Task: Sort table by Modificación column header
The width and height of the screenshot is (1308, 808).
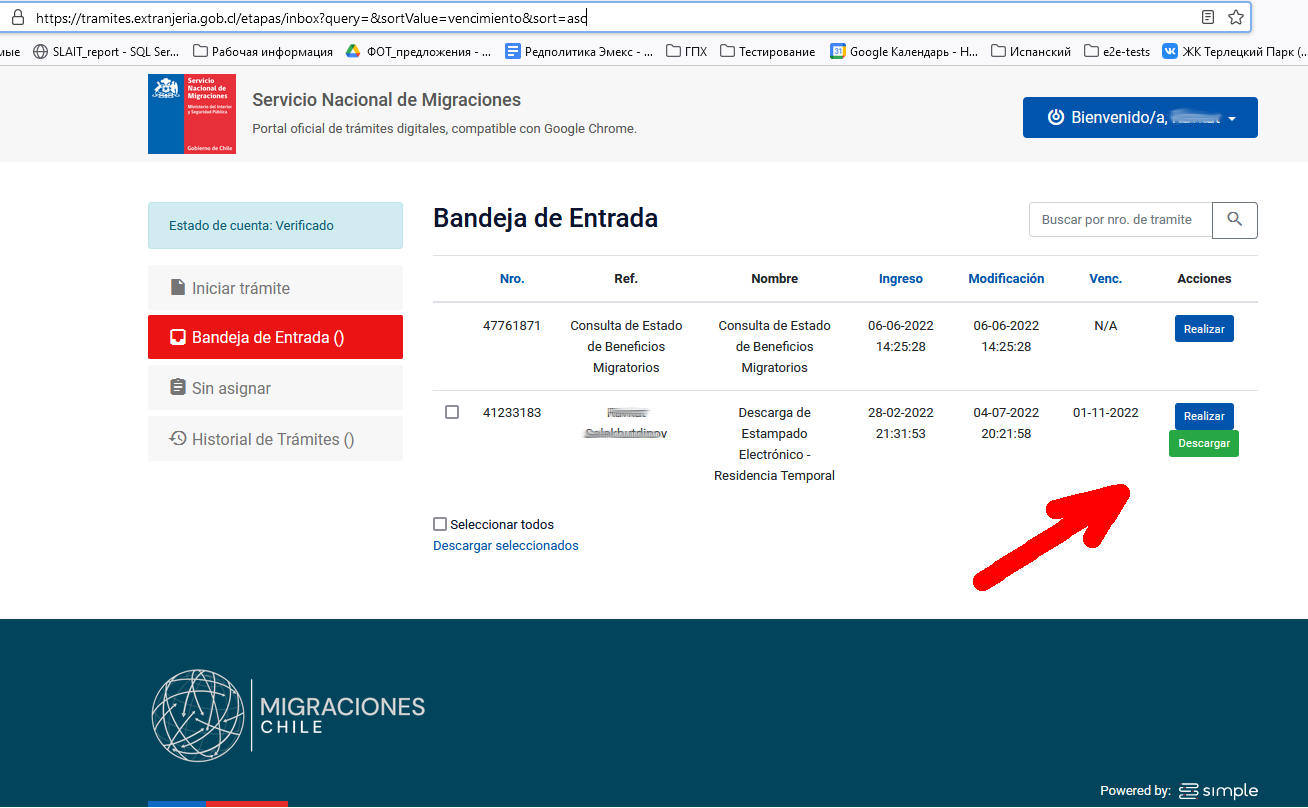Action: [1005, 279]
